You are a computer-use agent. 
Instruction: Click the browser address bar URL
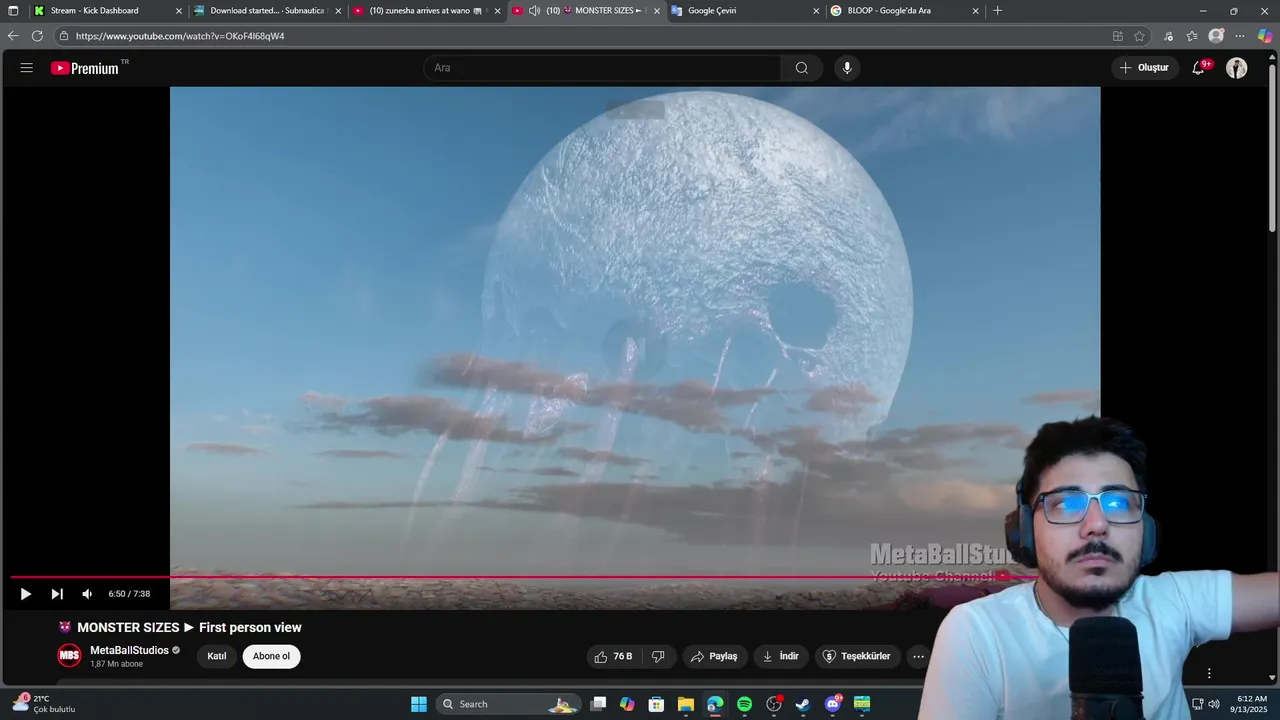click(180, 36)
